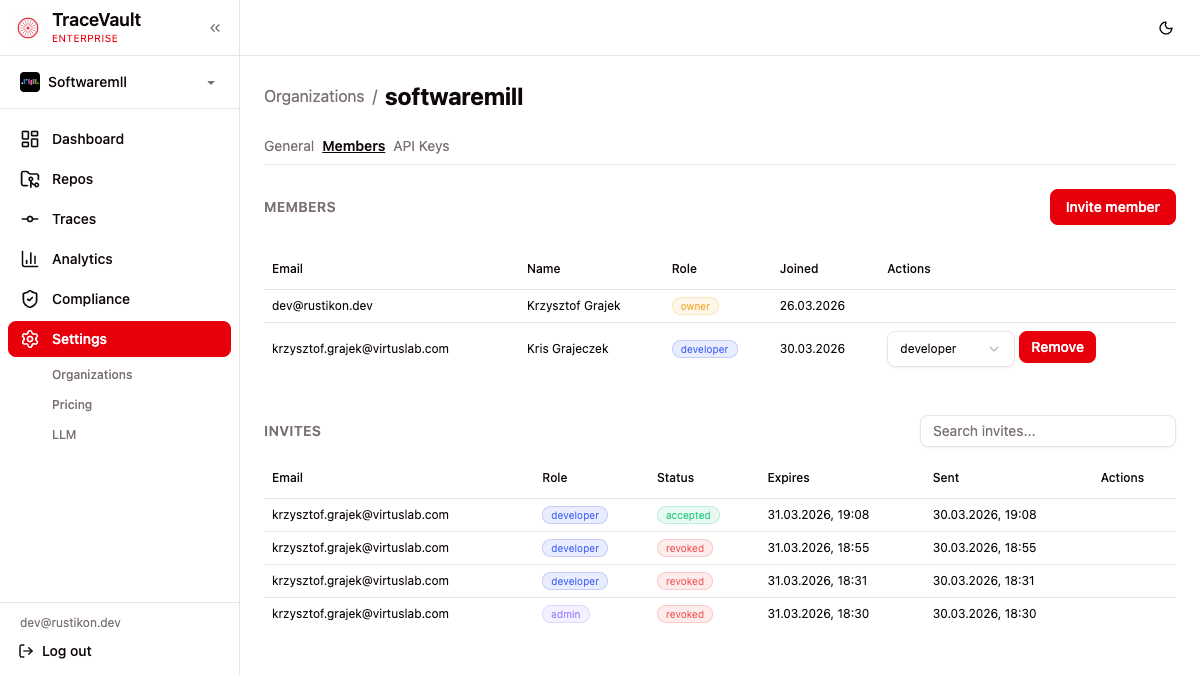Go to Organizations breadcrumb link
Viewport: 1200px width, 675px height.
314,97
